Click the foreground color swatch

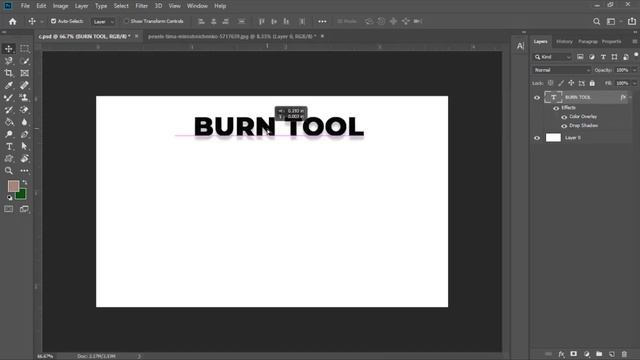point(13,186)
